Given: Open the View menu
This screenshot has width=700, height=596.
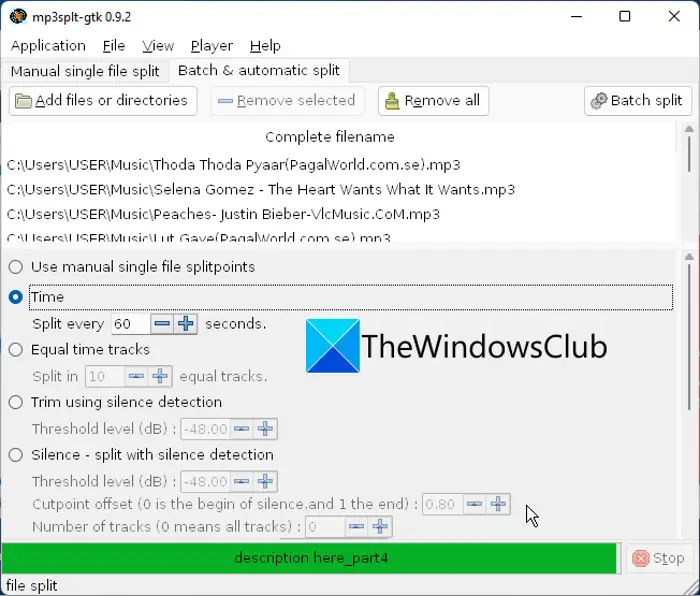Looking at the screenshot, I should [x=158, y=46].
